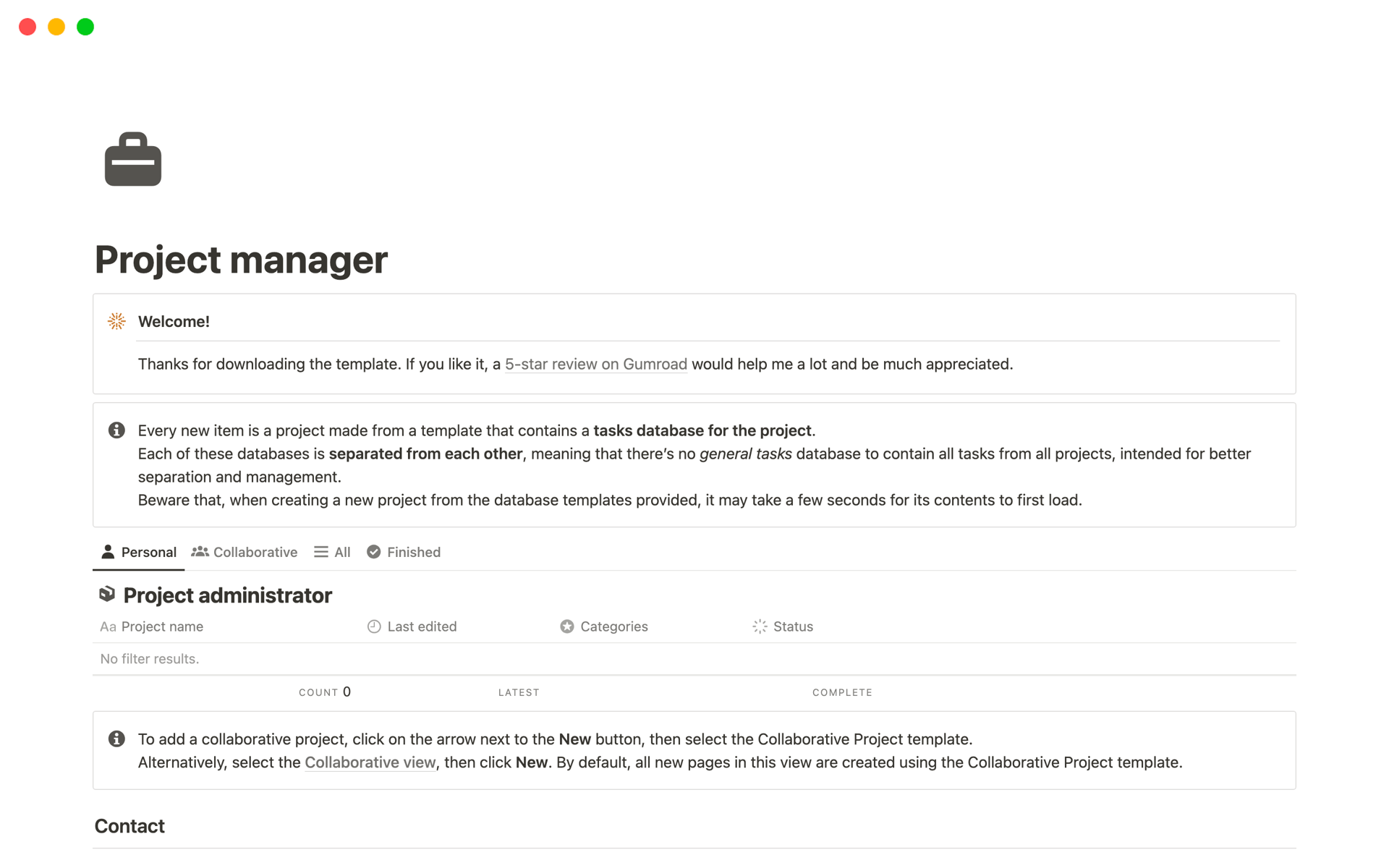The width and height of the screenshot is (1389, 868).
Task: Open the COUNT calculation menu
Action: tap(324, 692)
